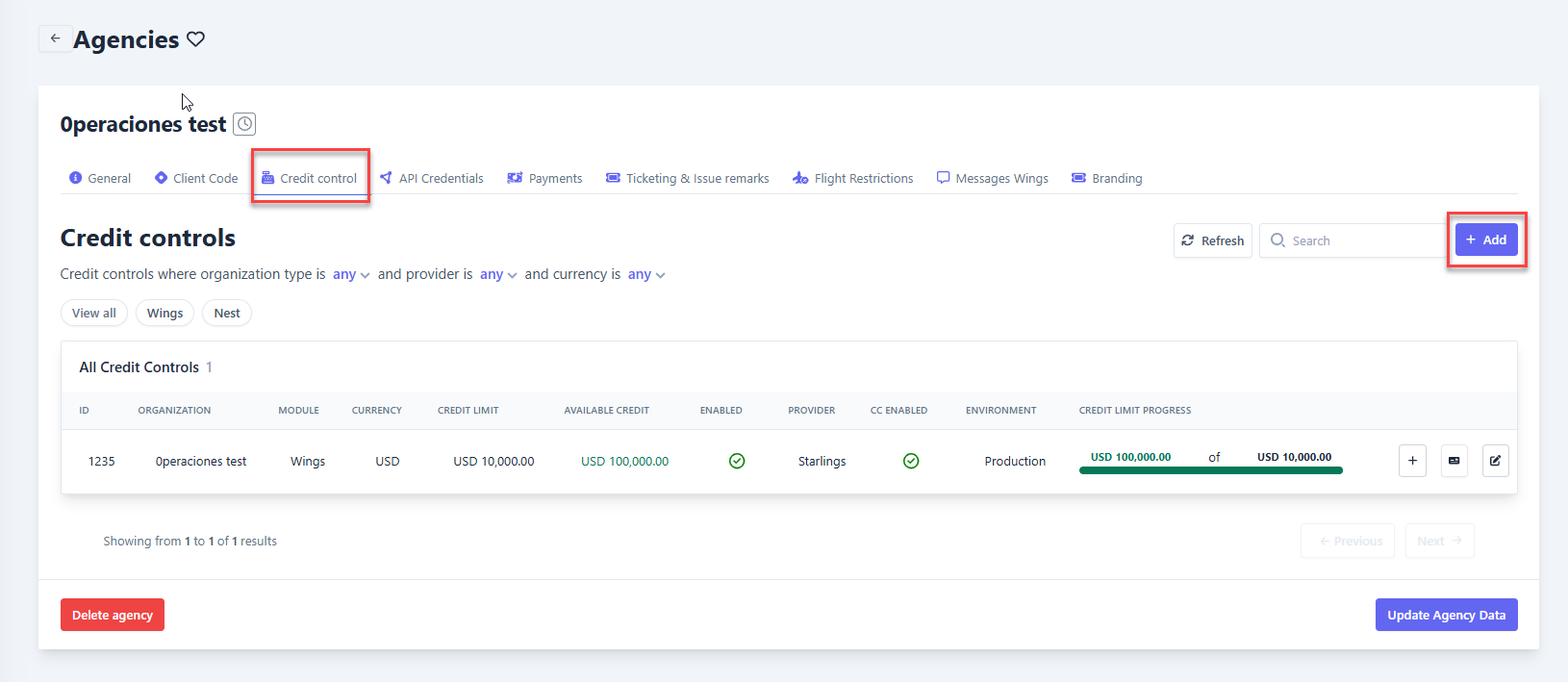Favorite Agencies with the heart icon
Image resolution: width=1568 pixels, height=682 pixels.
[x=196, y=39]
